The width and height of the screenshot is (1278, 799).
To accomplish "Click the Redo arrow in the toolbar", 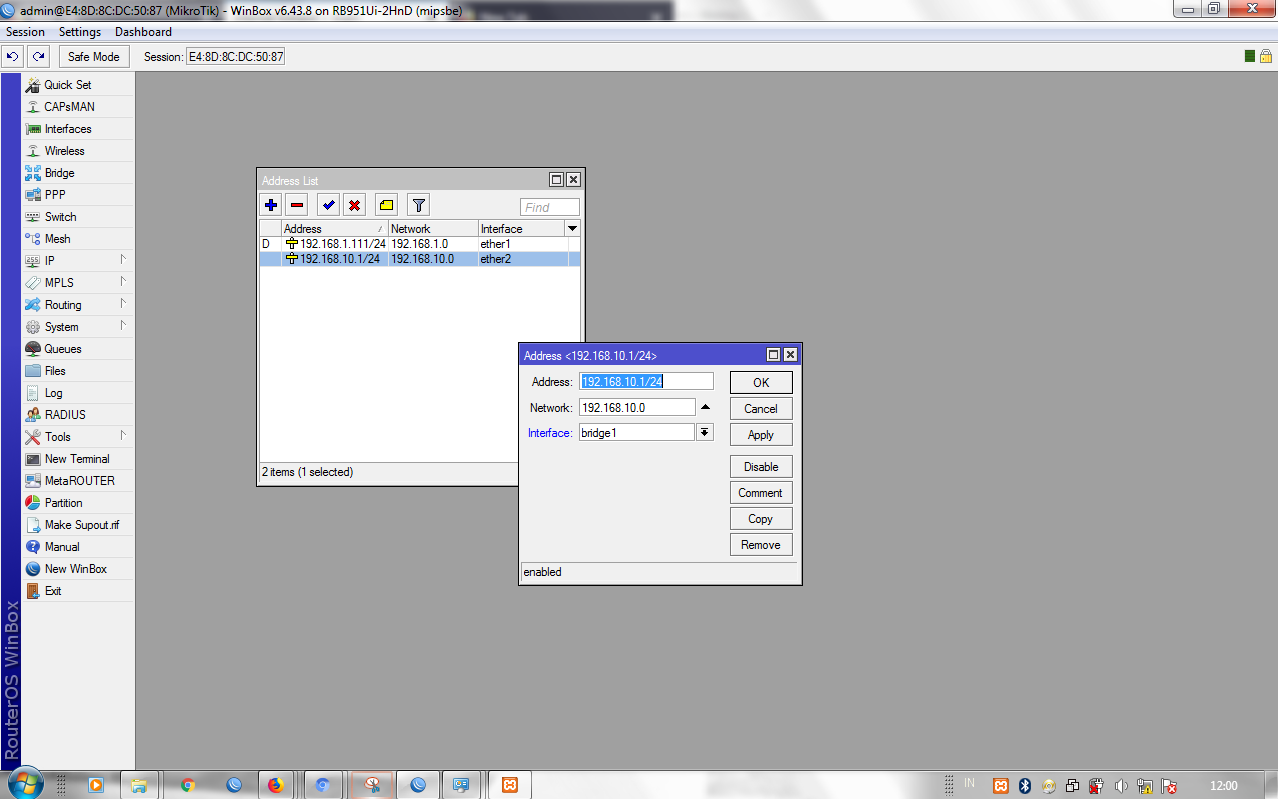I will point(38,57).
